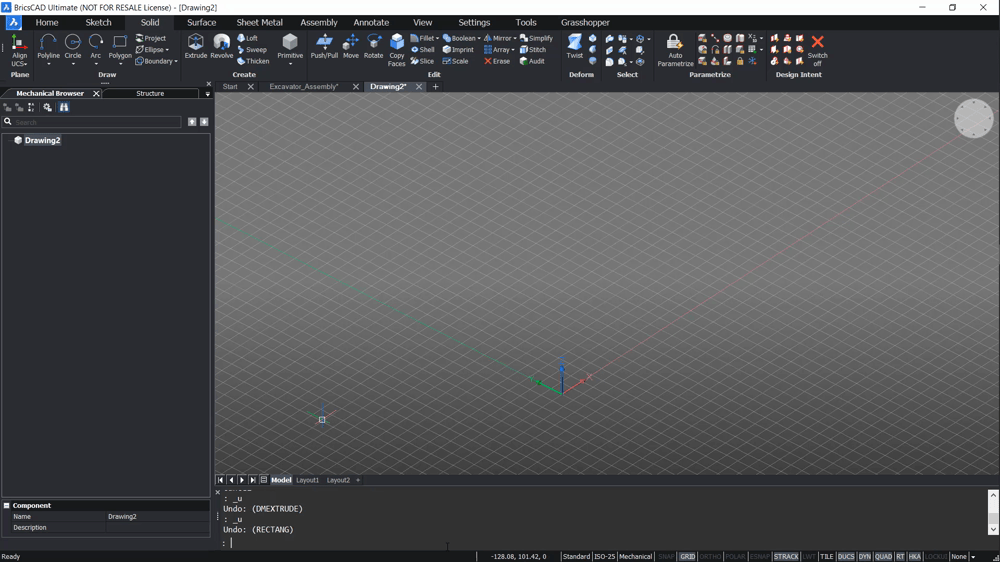This screenshot has width=1000, height=562.
Task: Expand the Boolean dropdown
Action: [479, 38]
